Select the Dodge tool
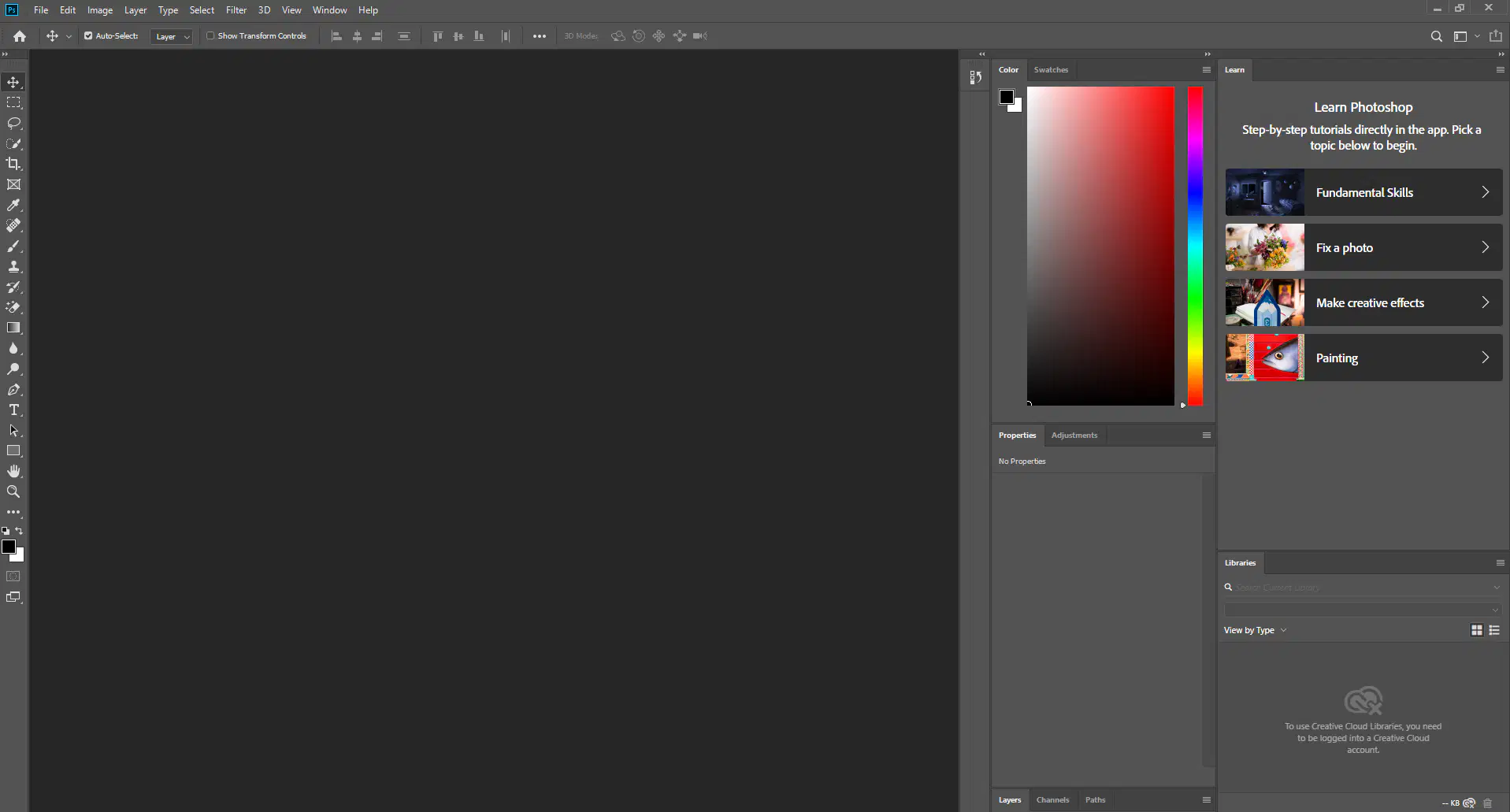This screenshot has width=1510, height=812. [13, 369]
